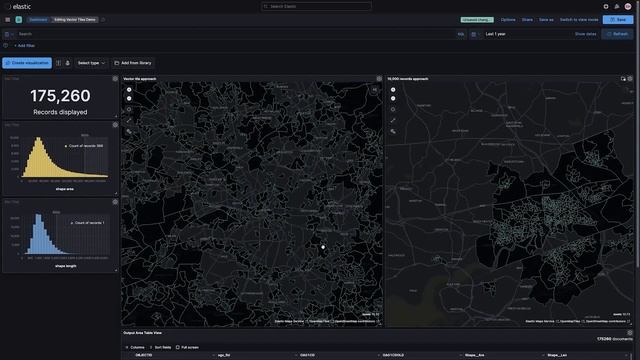
Task: Open the main navigation hamburger menu
Action: tap(7, 20)
